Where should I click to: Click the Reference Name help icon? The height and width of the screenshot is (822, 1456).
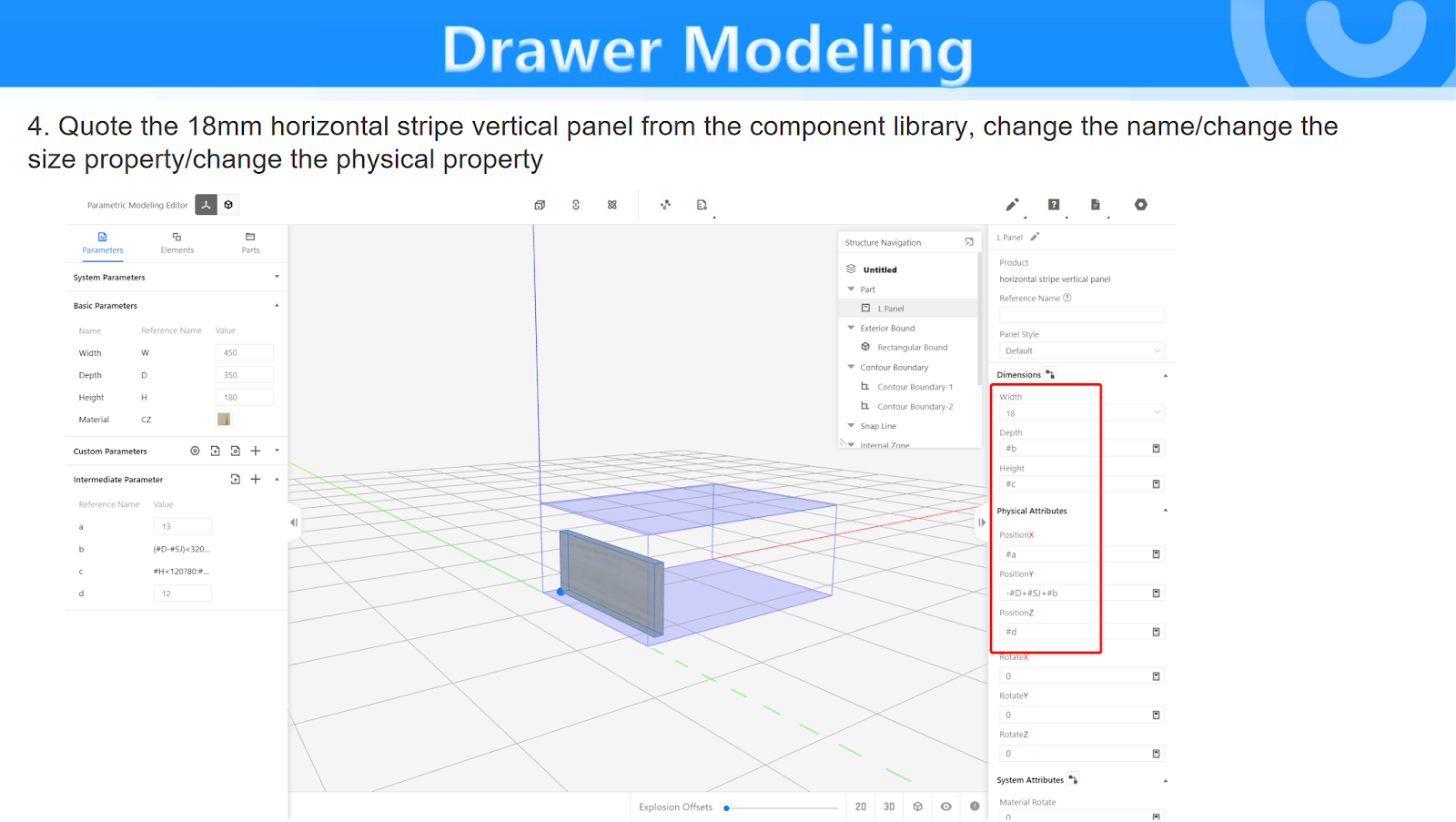pyautogui.click(x=1067, y=298)
